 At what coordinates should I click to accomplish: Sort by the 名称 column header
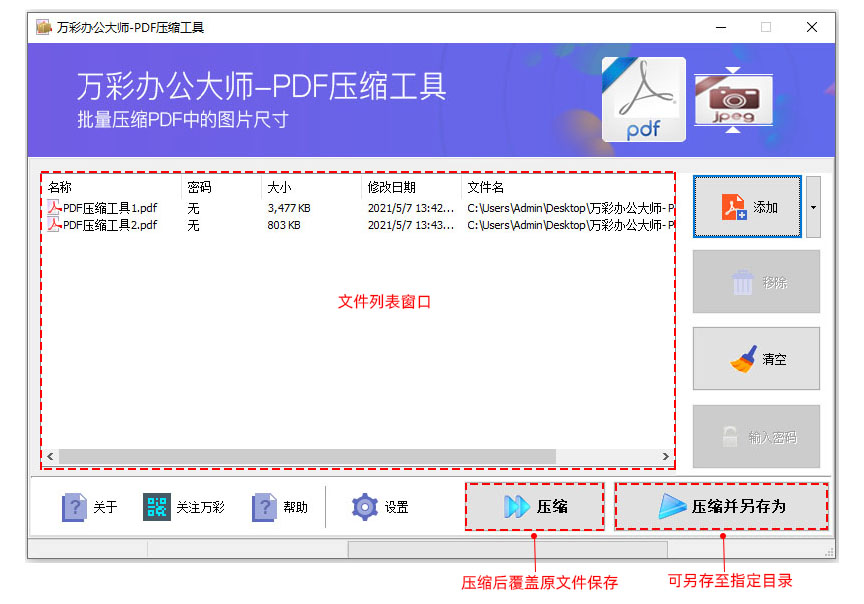click(112, 187)
